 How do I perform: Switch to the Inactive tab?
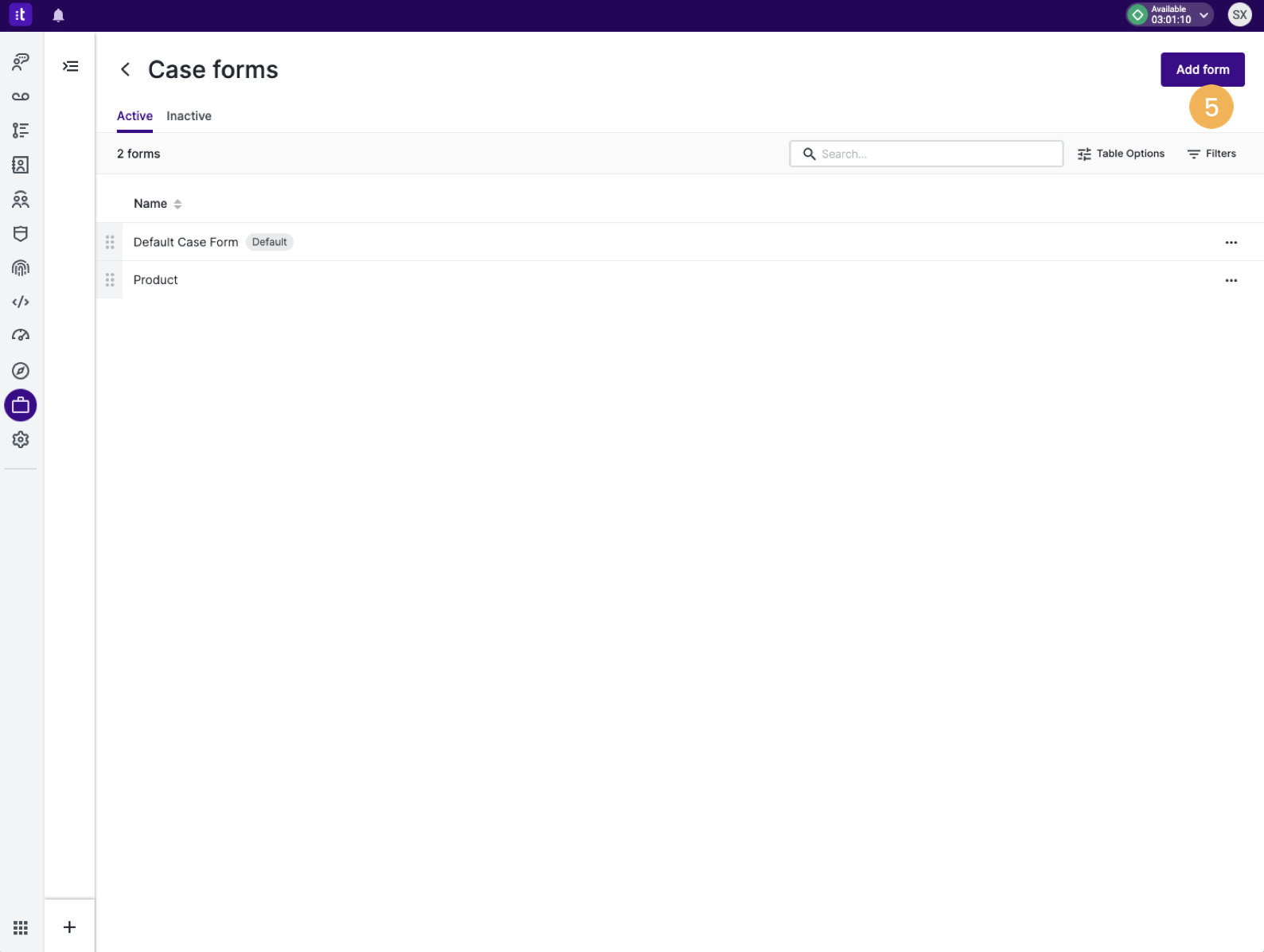click(189, 116)
